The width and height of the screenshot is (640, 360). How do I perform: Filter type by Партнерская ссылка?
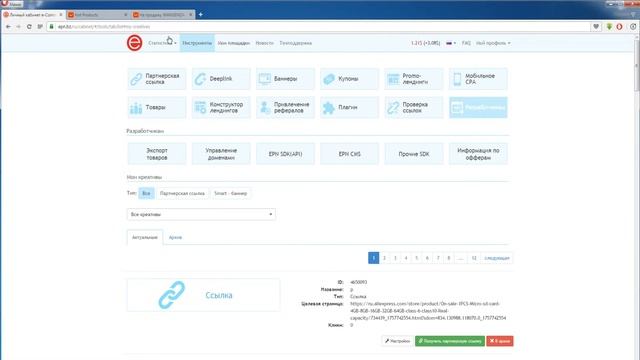click(182, 193)
